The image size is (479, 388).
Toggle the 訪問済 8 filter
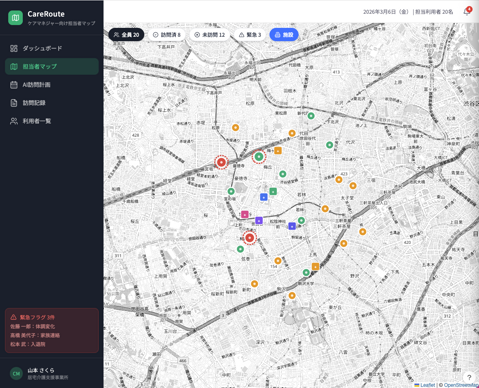click(166, 35)
